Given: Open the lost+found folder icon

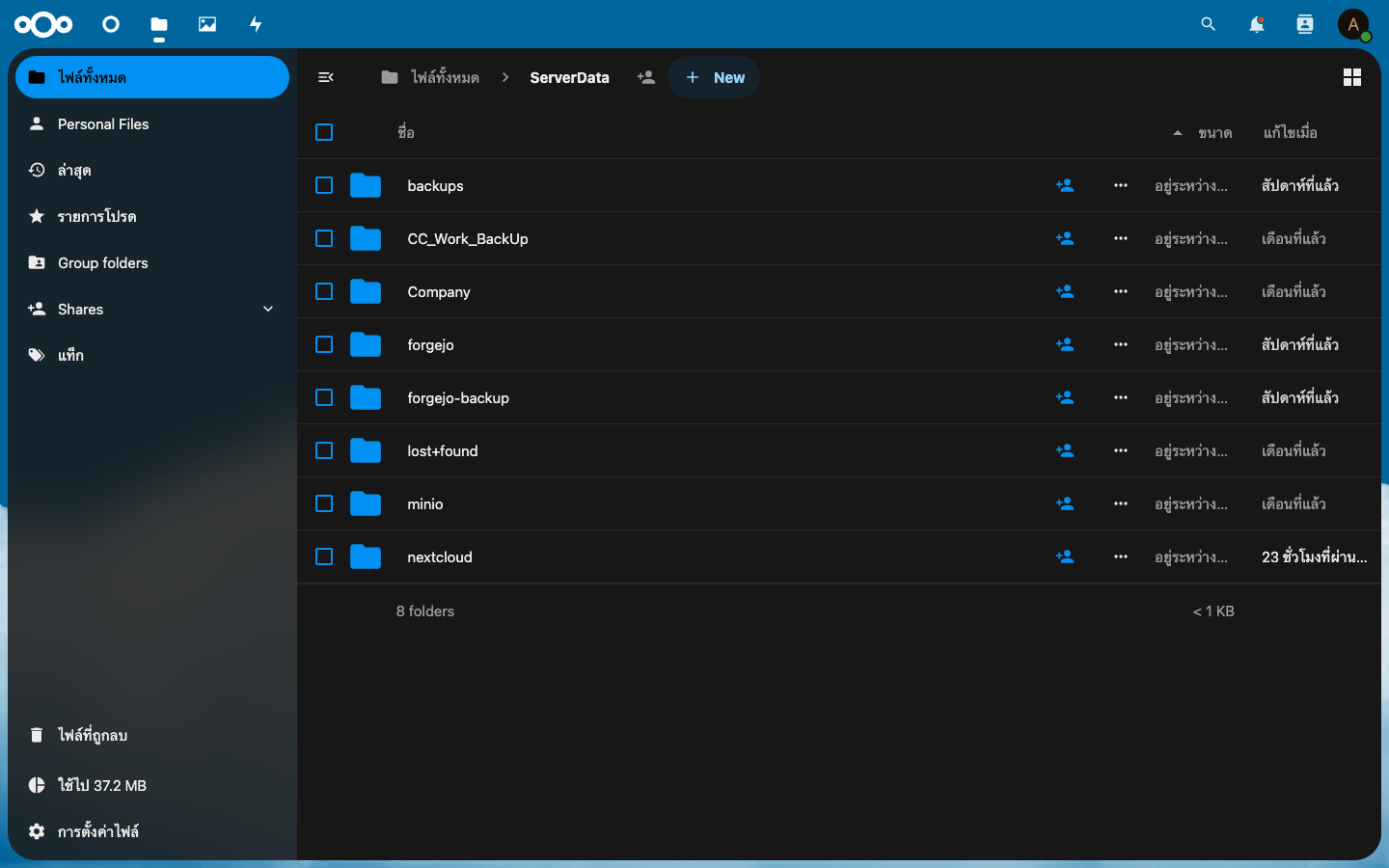Looking at the screenshot, I should coord(366,450).
